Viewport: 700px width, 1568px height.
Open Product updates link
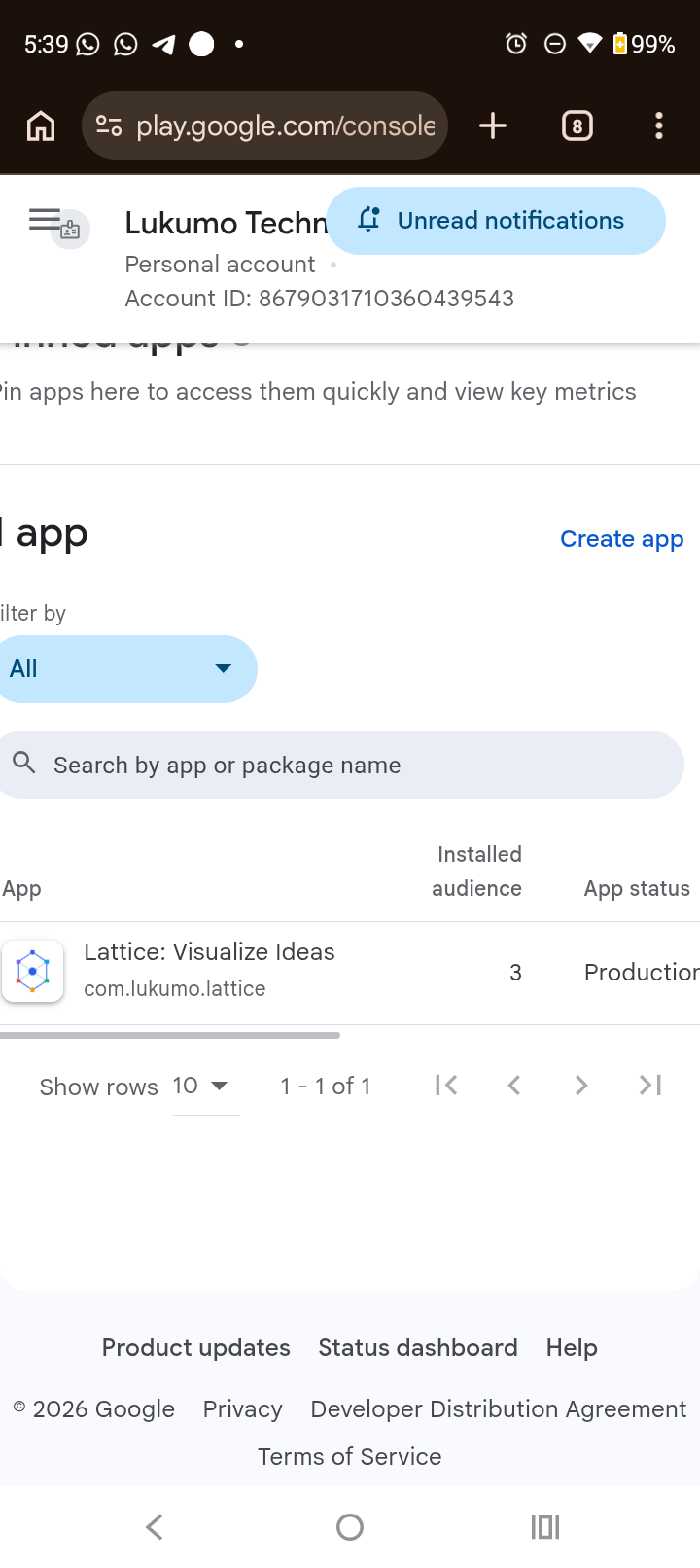coord(196,1347)
